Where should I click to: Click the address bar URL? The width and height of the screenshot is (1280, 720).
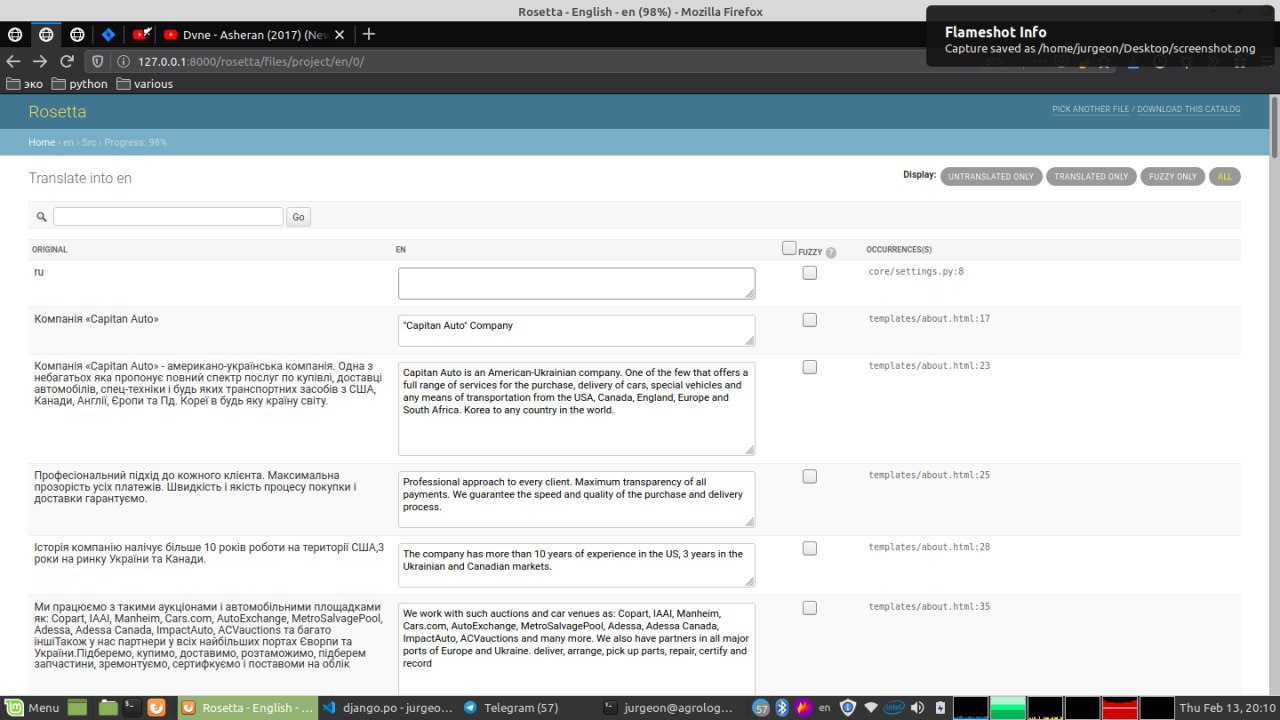tap(251, 62)
